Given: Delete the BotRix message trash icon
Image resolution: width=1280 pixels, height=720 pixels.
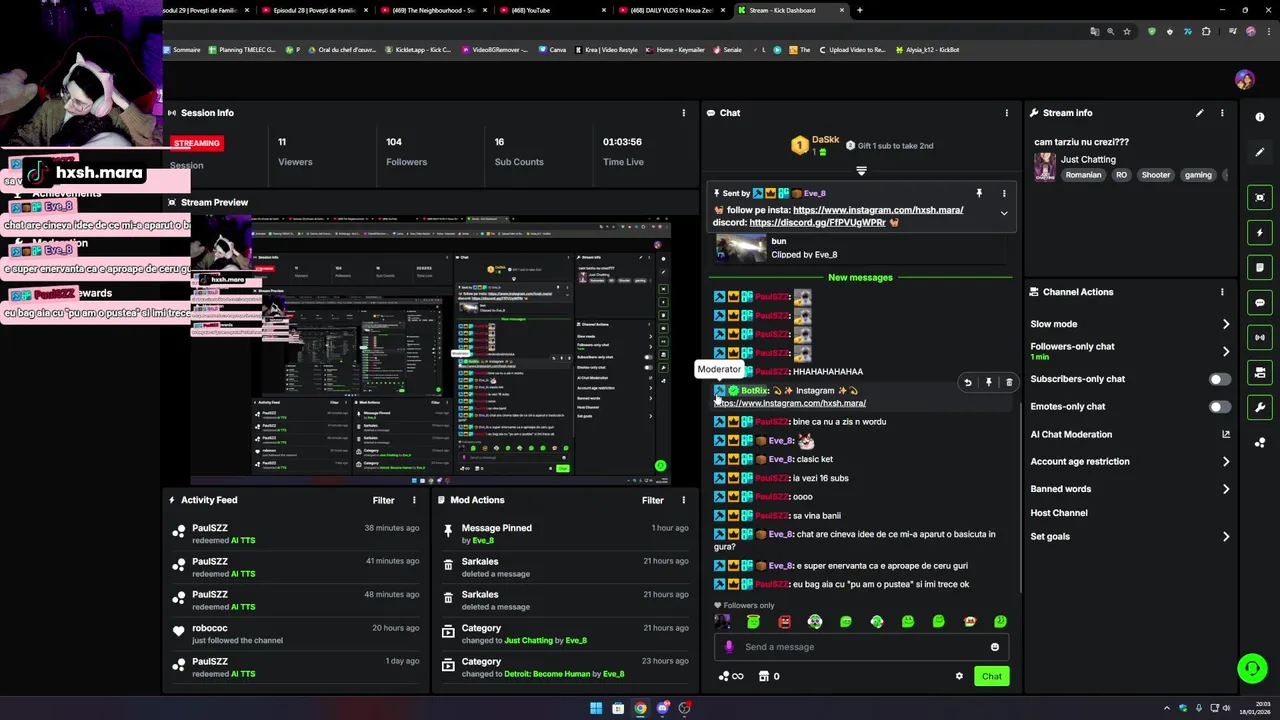Looking at the screenshot, I should [x=1009, y=382].
